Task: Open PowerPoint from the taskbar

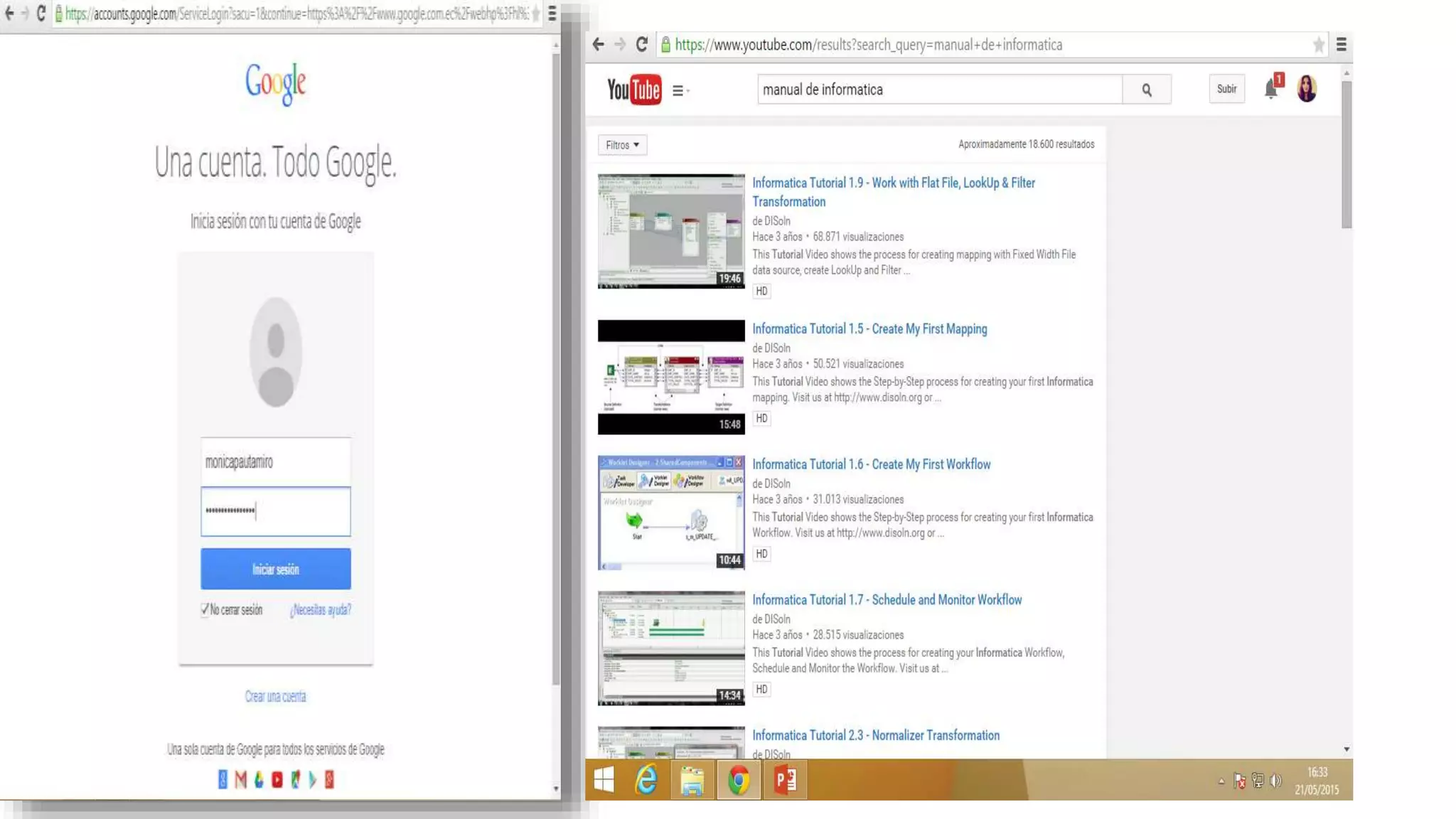Action: click(x=785, y=780)
